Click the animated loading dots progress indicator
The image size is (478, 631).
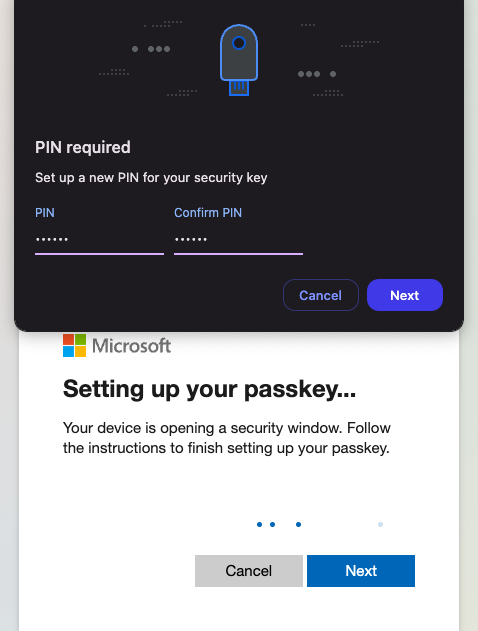[x=320, y=524]
